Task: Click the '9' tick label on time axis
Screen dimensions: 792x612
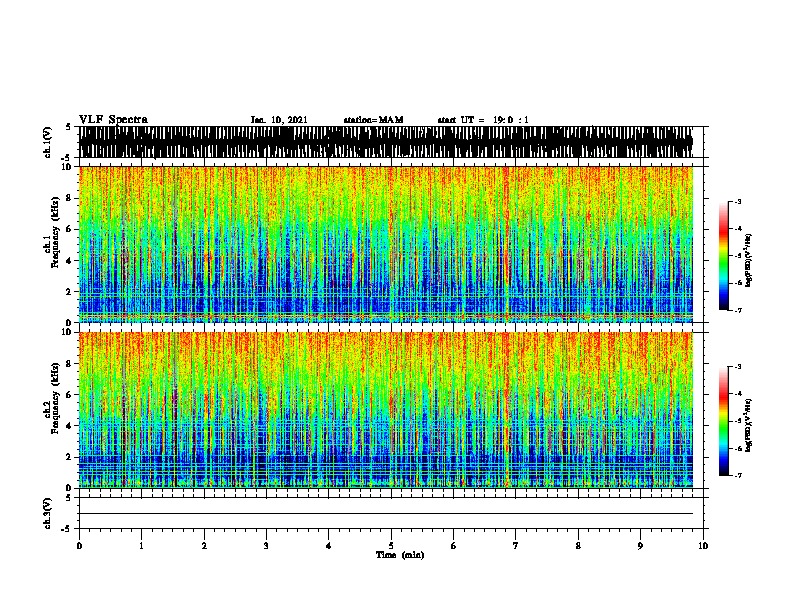Action: click(640, 546)
